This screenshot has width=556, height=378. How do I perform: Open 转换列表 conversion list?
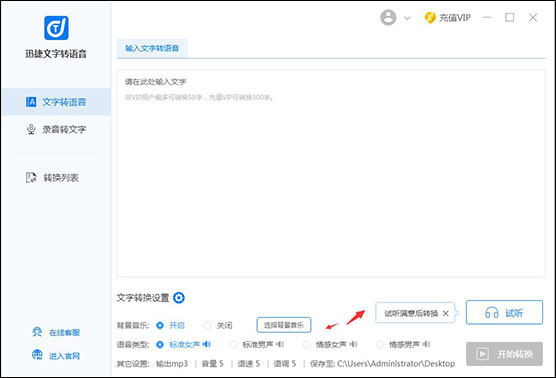pos(52,177)
